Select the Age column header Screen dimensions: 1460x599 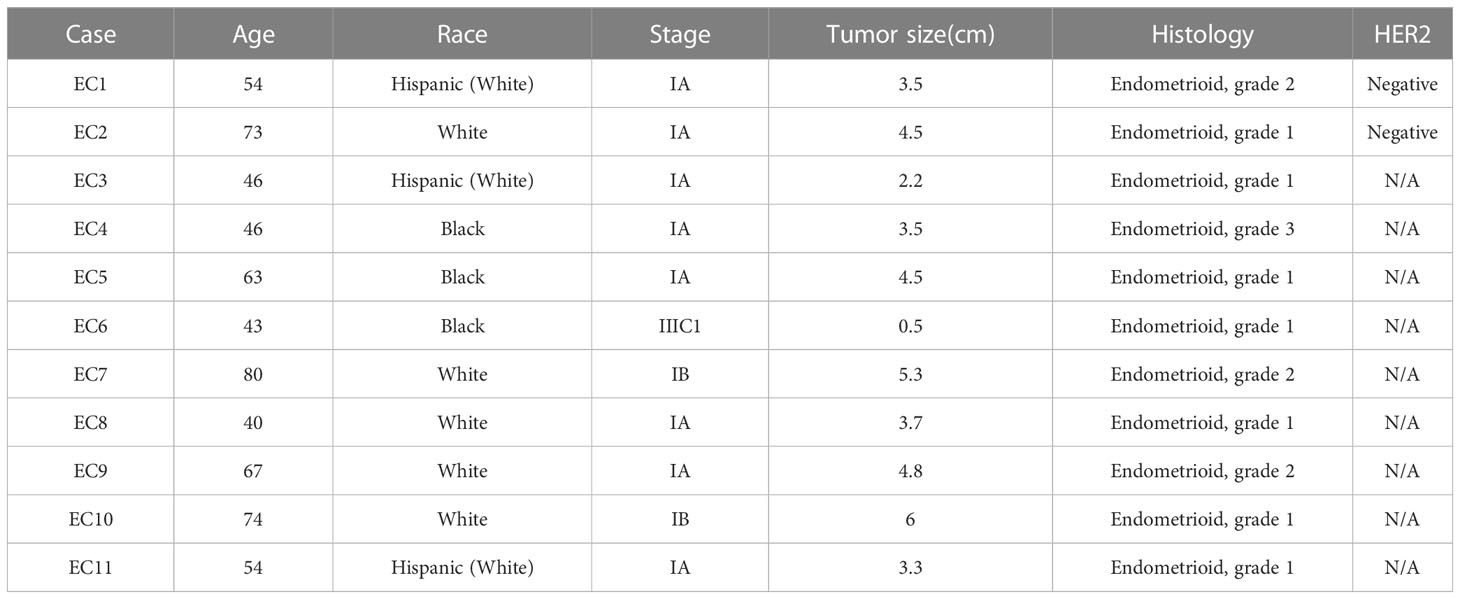[253, 35]
